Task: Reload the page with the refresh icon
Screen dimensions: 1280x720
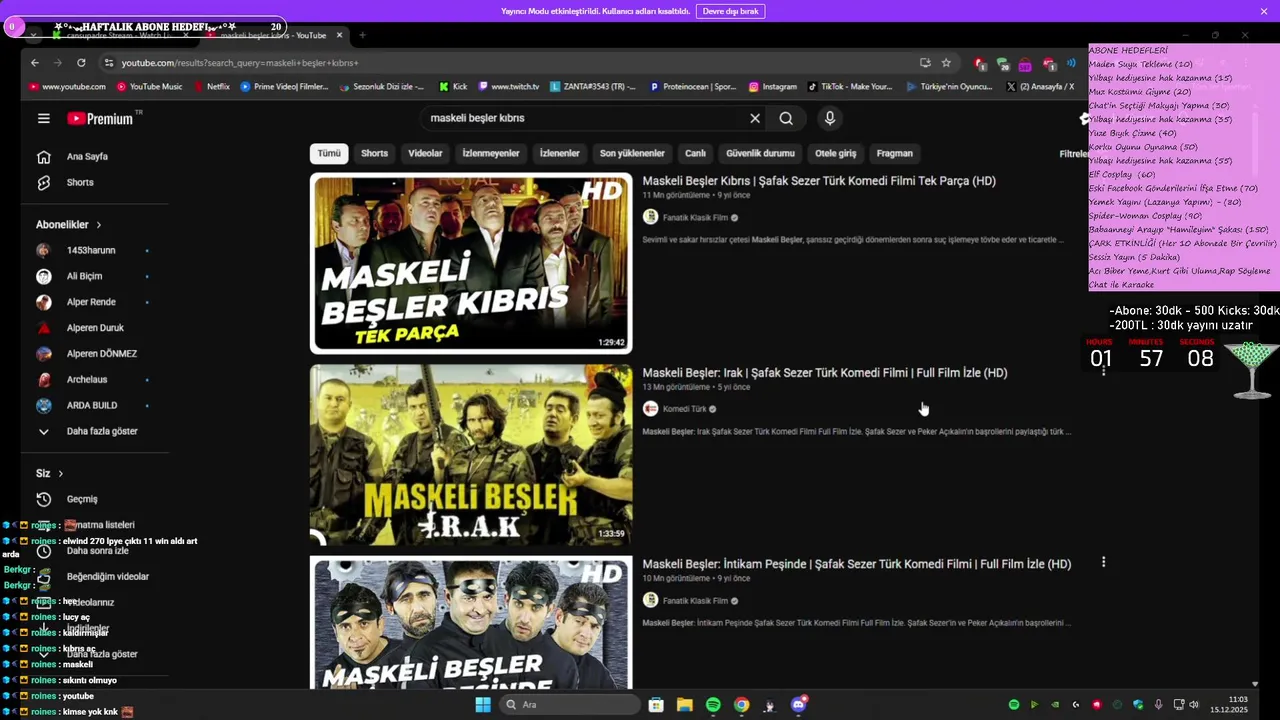Action: point(81,62)
